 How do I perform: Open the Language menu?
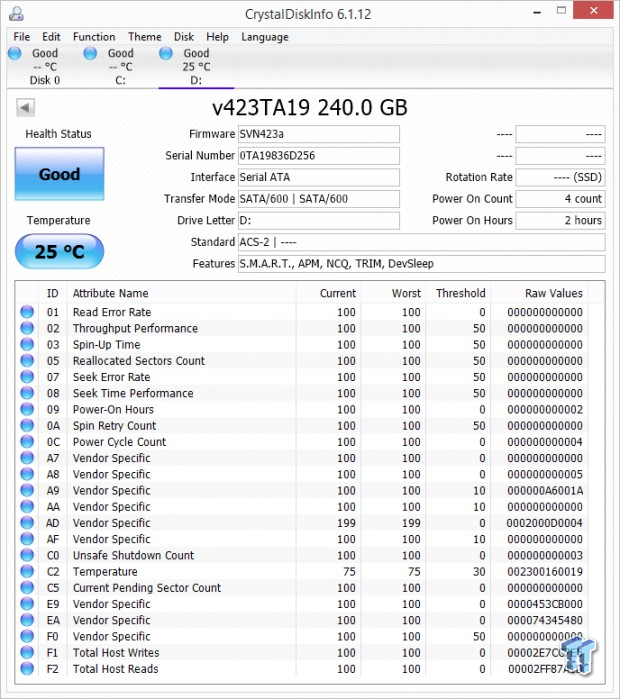[265, 37]
